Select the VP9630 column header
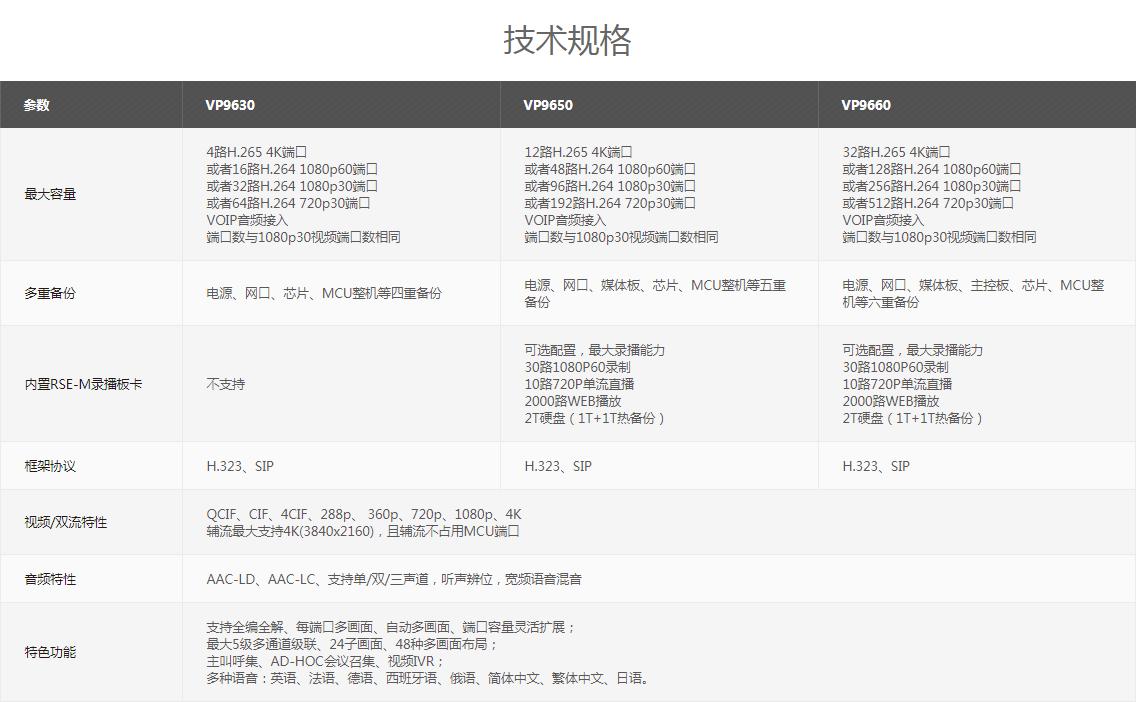 click(230, 105)
